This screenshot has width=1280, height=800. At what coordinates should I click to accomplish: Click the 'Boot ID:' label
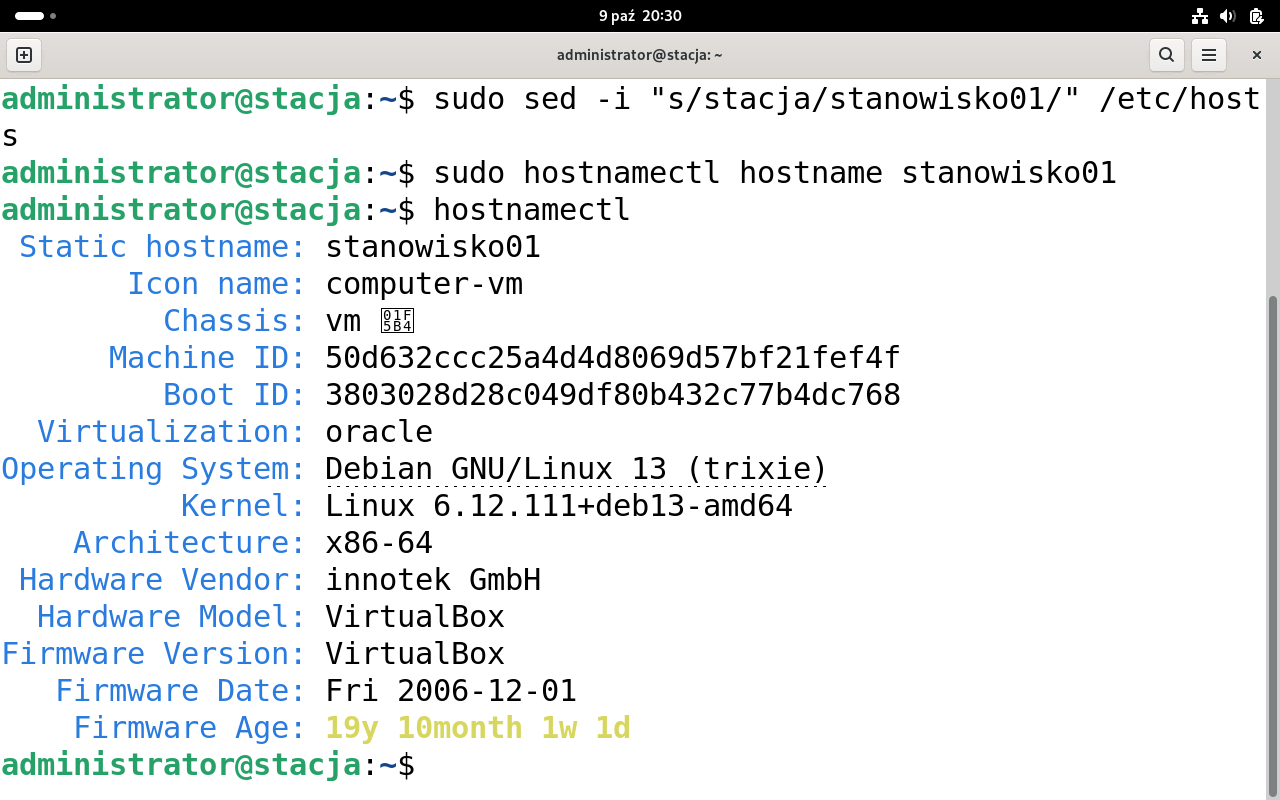click(234, 395)
